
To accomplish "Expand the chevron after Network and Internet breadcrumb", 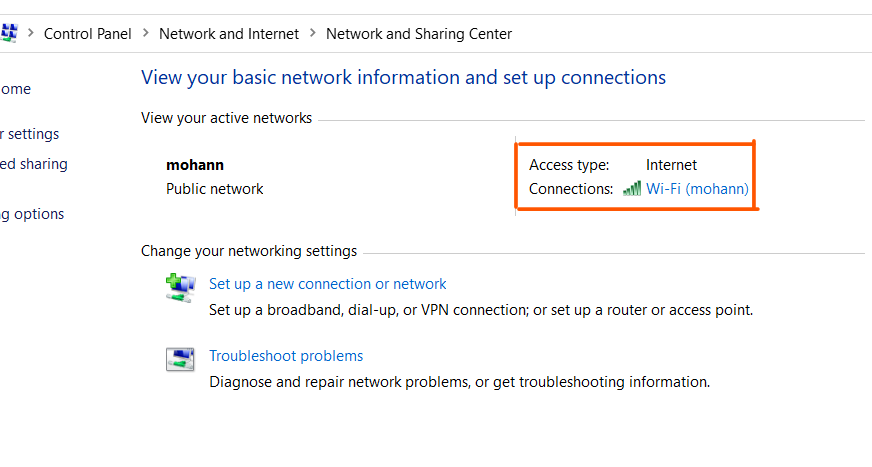I will (313, 34).
